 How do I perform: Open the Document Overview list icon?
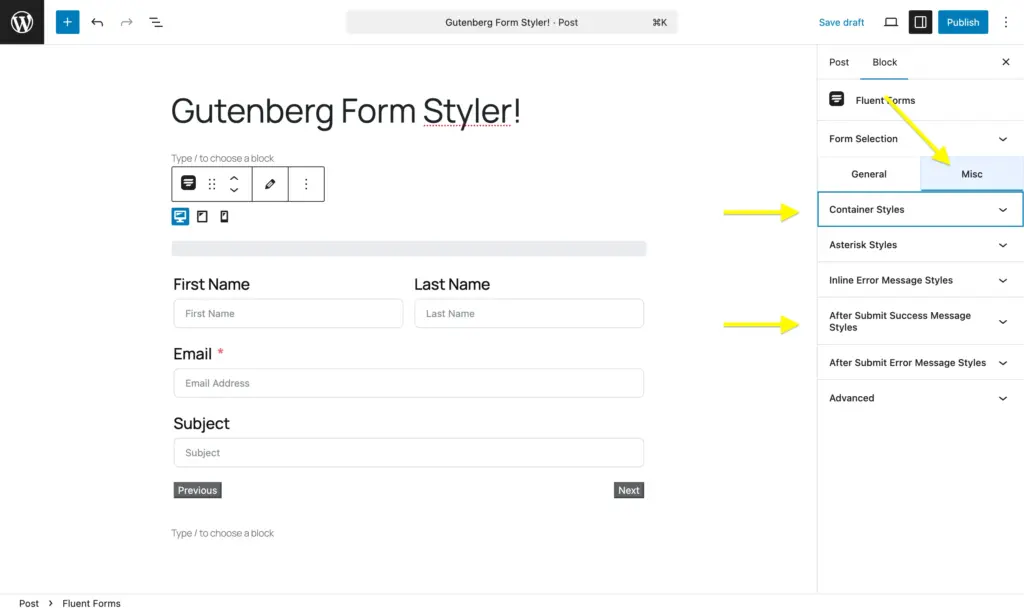pyautogui.click(x=156, y=22)
